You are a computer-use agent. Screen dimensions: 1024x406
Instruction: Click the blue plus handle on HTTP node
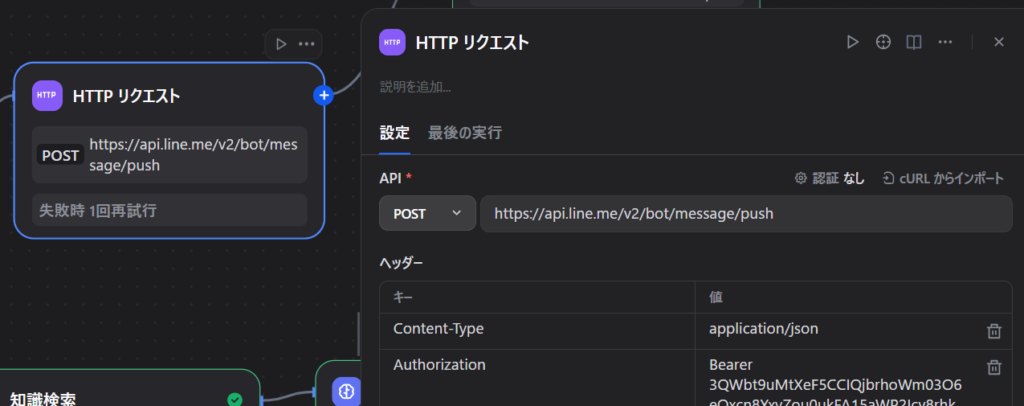tap(323, 96)
